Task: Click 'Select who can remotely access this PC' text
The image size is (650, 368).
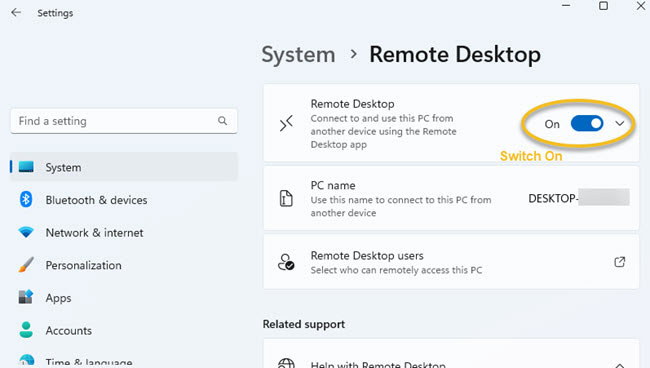Action: coord(396,270)
